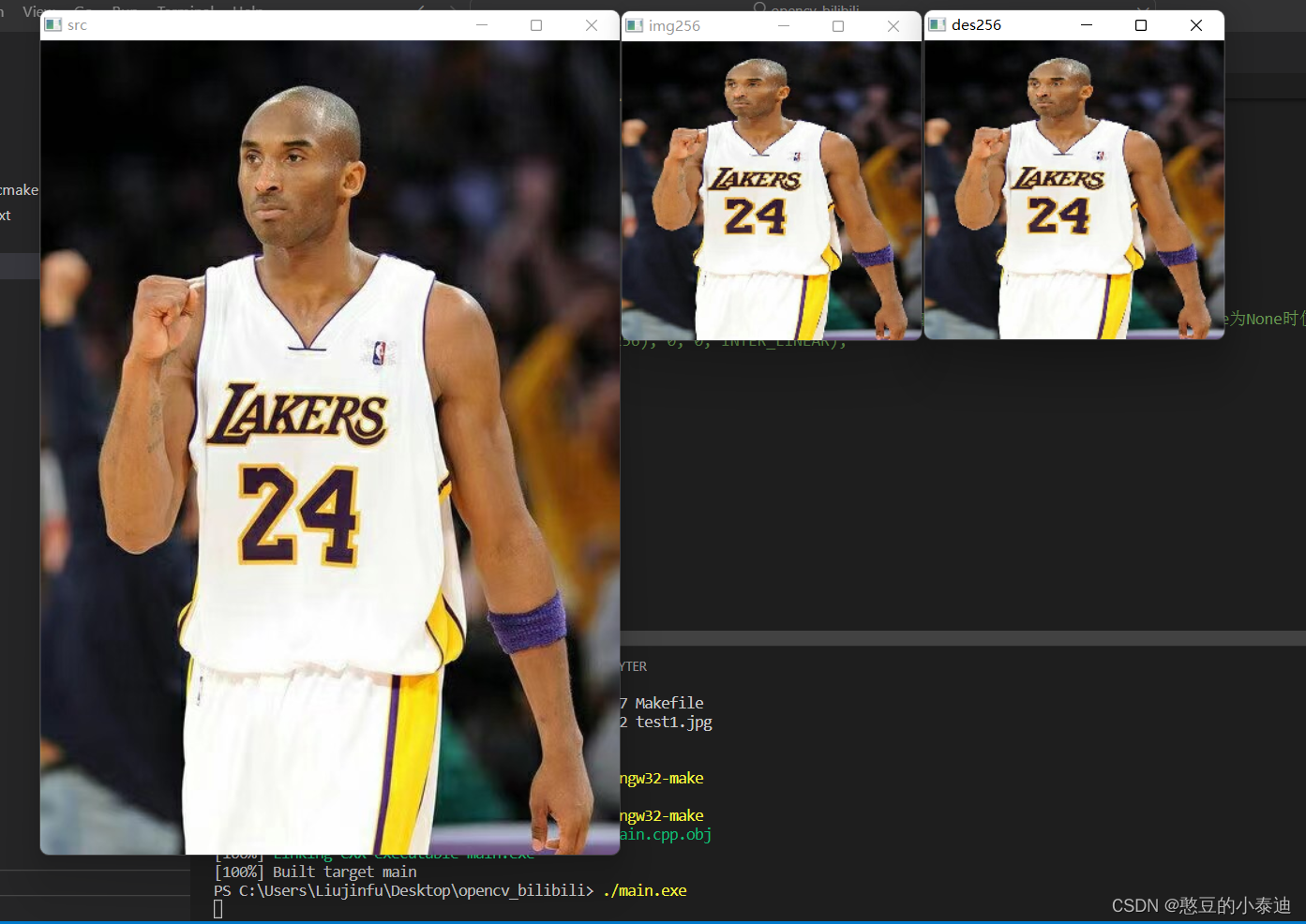Select the cmake item in the sidebar
The image size is (1306, 924).
pyautogui.click(x=19, y=189)
